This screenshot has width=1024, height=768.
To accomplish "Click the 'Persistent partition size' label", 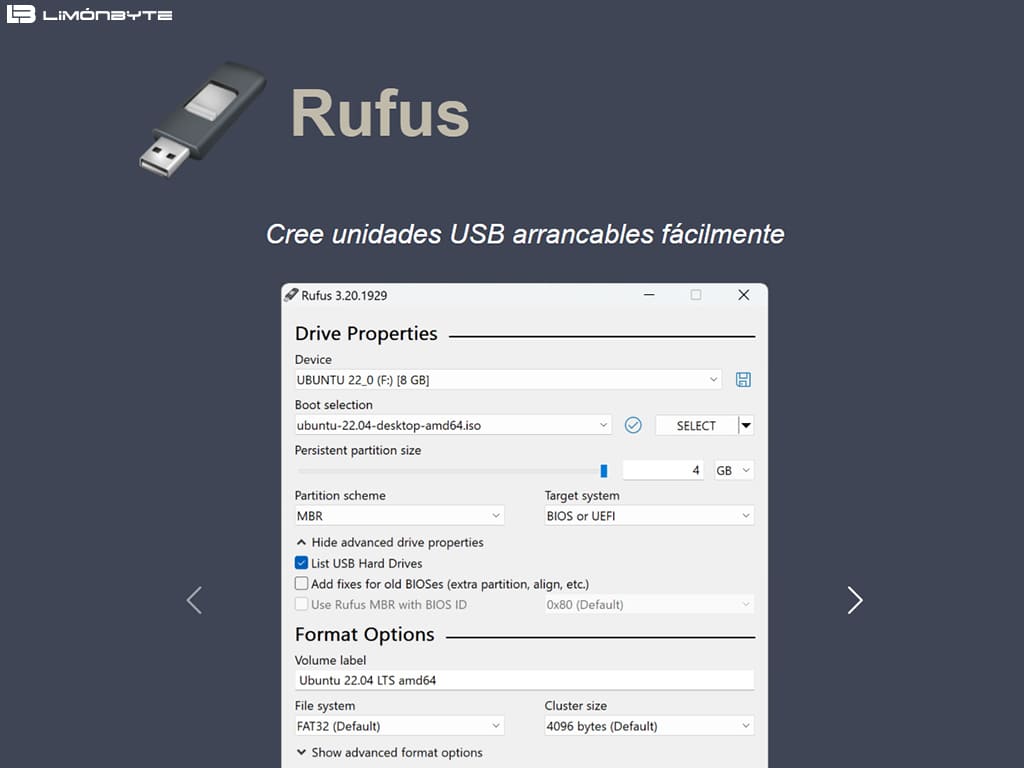I will point(358,450).
